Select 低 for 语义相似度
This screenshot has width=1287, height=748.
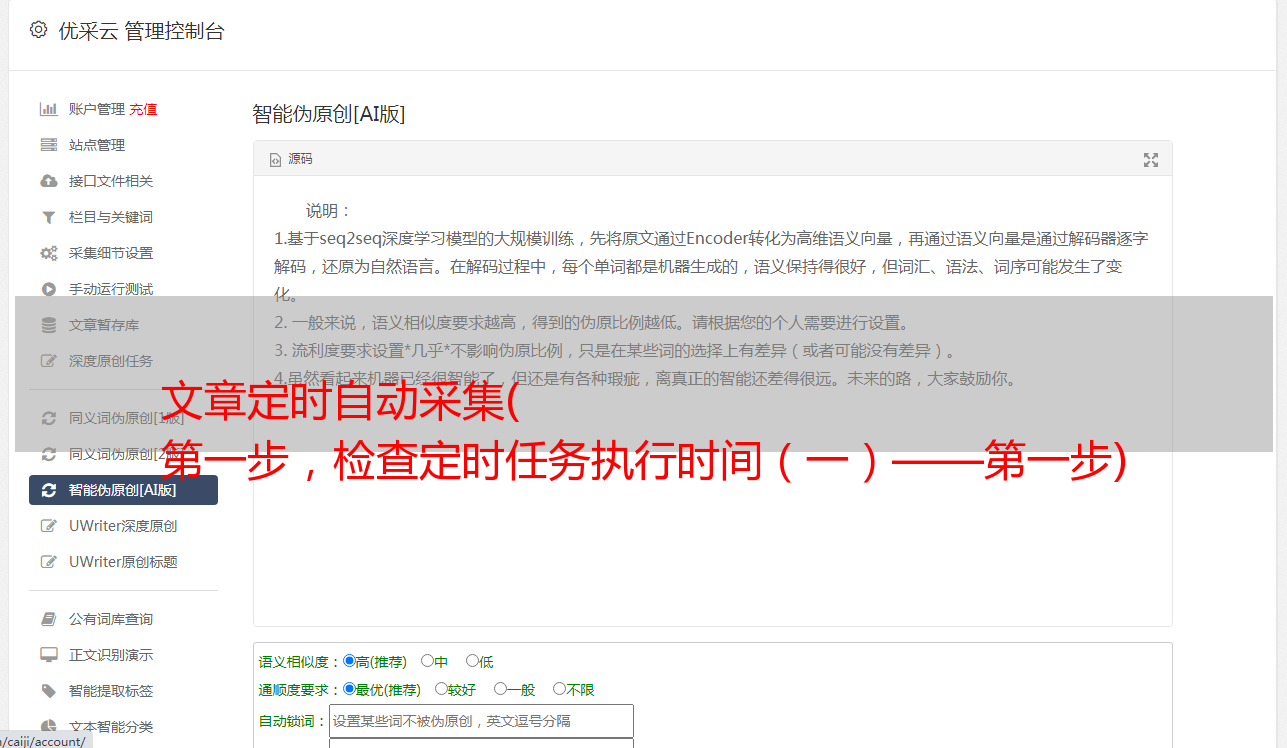[472, 661]
